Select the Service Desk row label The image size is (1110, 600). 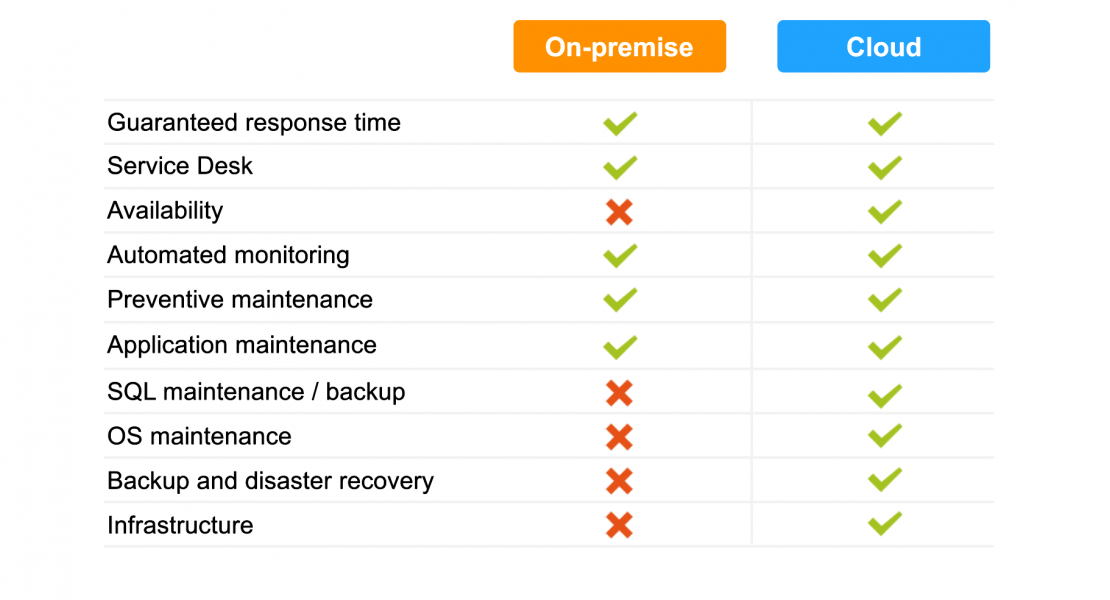click(x=180, y=166)
